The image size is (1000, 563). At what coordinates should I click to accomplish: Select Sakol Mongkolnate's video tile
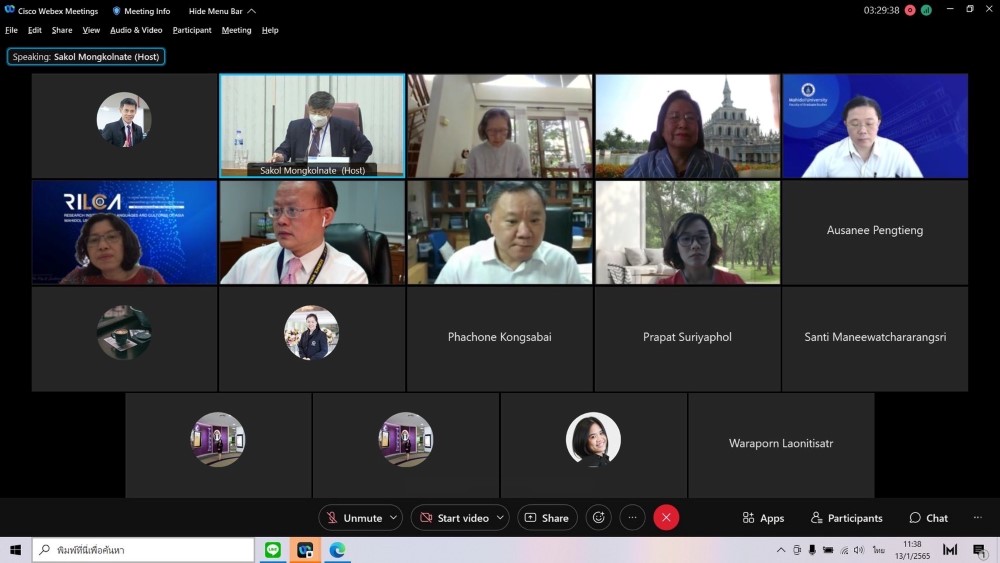(312, 125)
